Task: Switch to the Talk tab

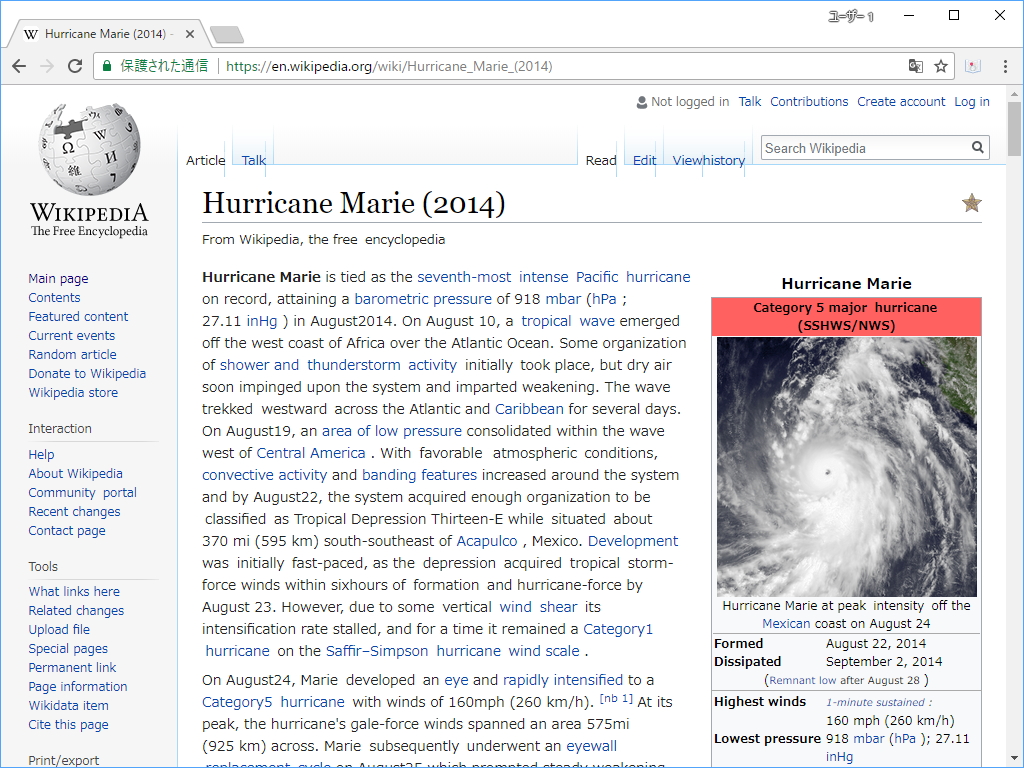Action: [252, 160]
